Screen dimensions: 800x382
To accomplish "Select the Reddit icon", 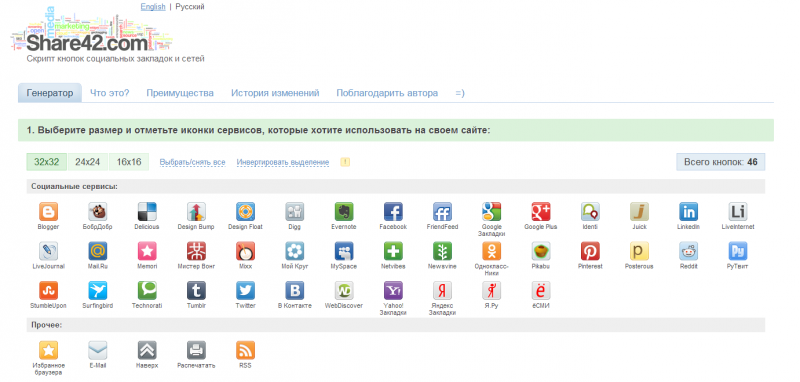I will pyautogui.click(x=688, y=251).
